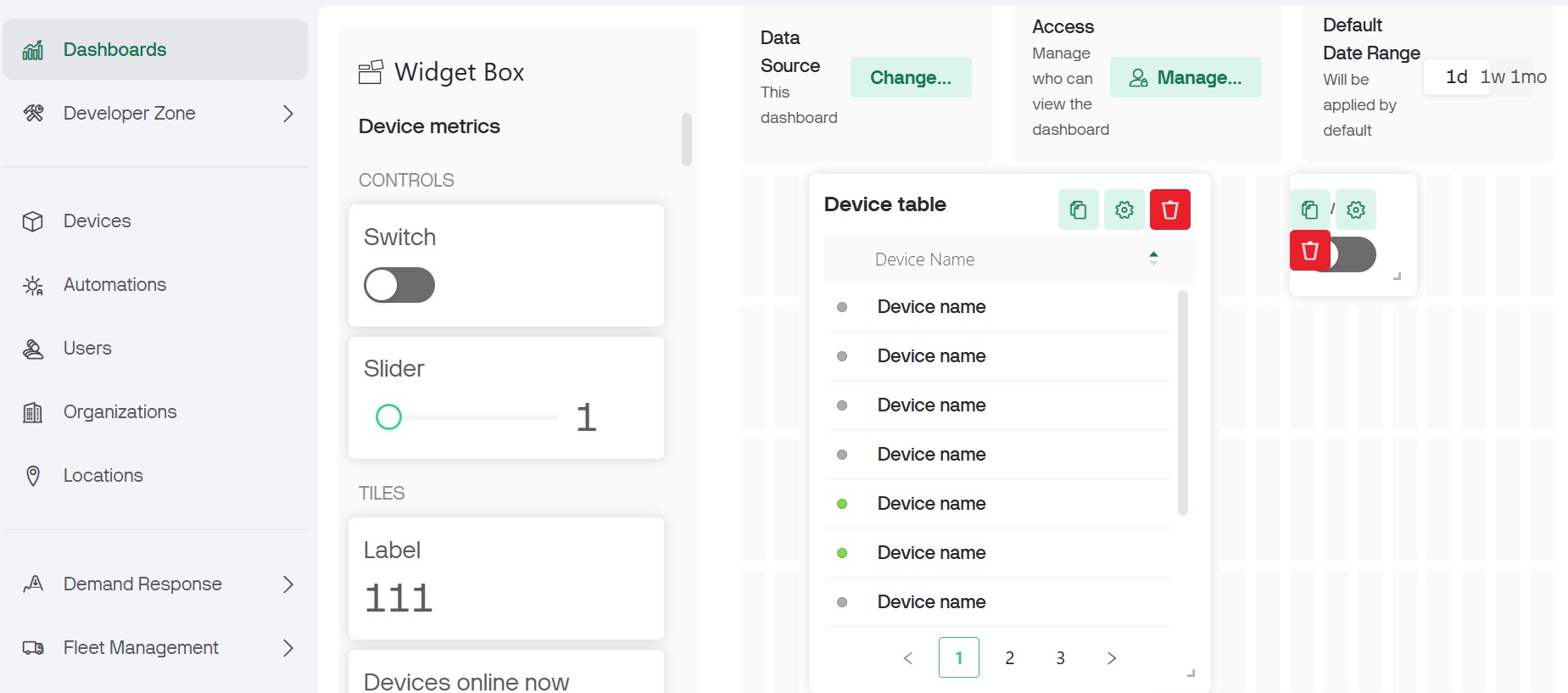Click the Change... data source button

911,77
